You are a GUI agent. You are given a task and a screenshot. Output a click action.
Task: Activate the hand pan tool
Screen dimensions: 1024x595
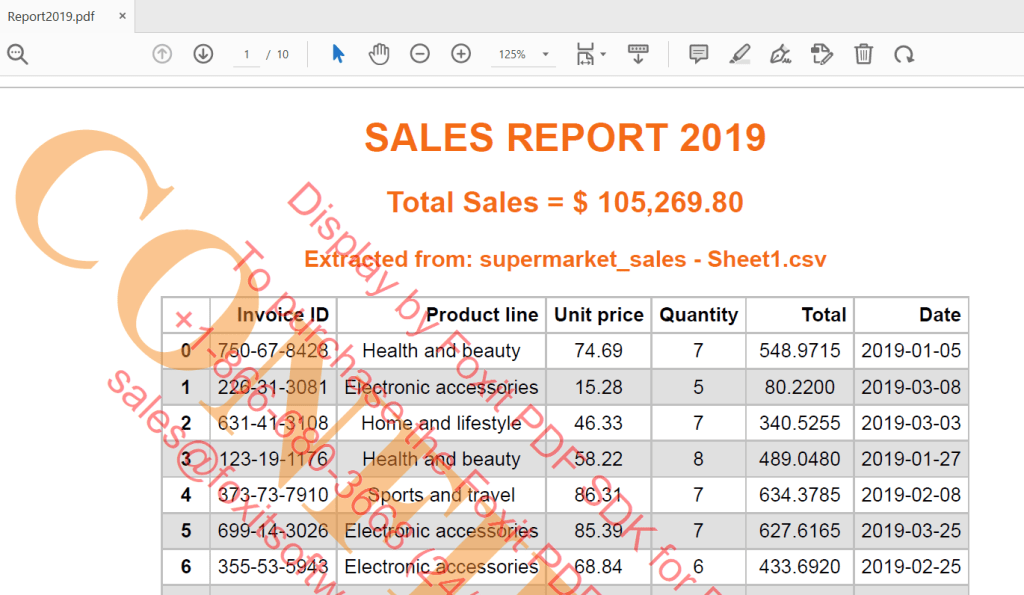pos(379,54)
